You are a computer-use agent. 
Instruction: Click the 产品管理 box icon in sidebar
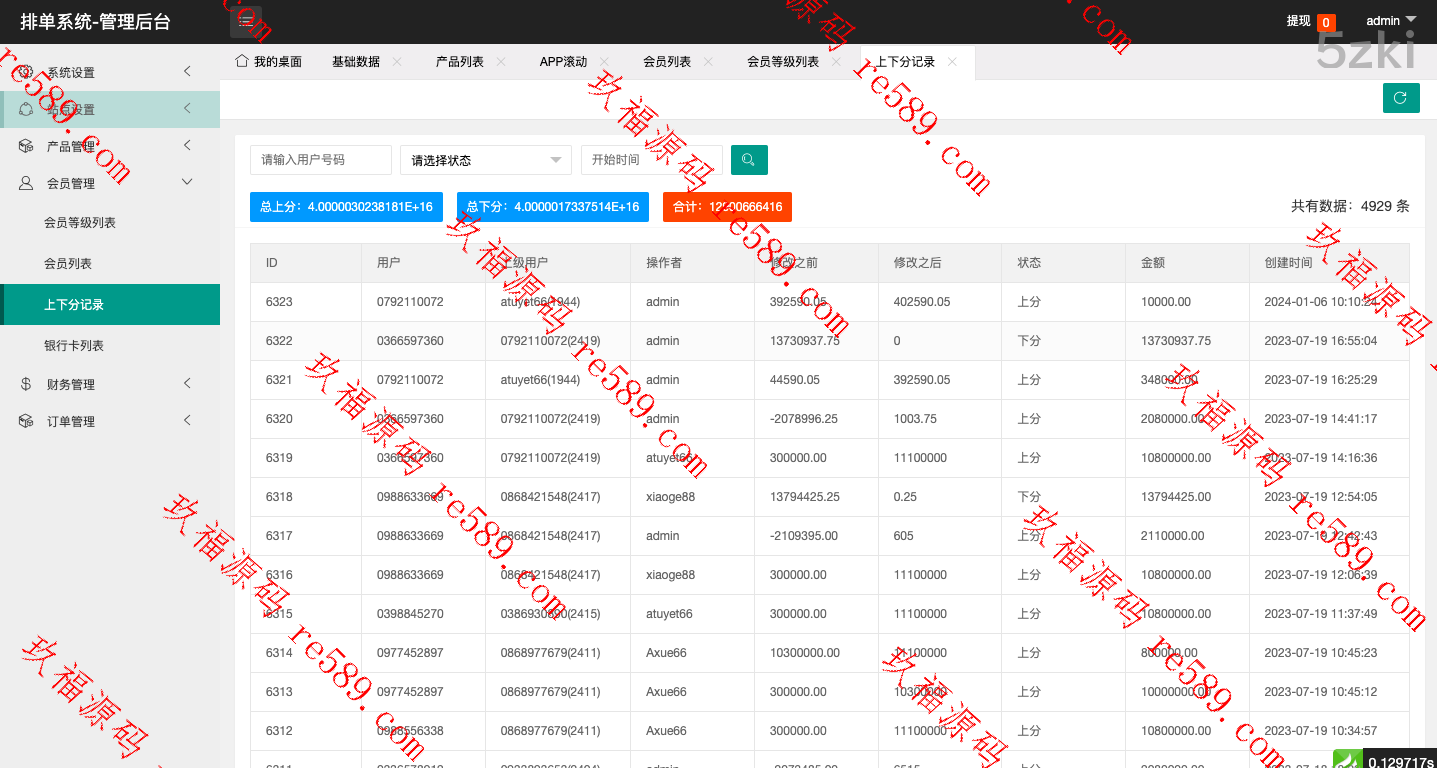(x=26, y=146)
